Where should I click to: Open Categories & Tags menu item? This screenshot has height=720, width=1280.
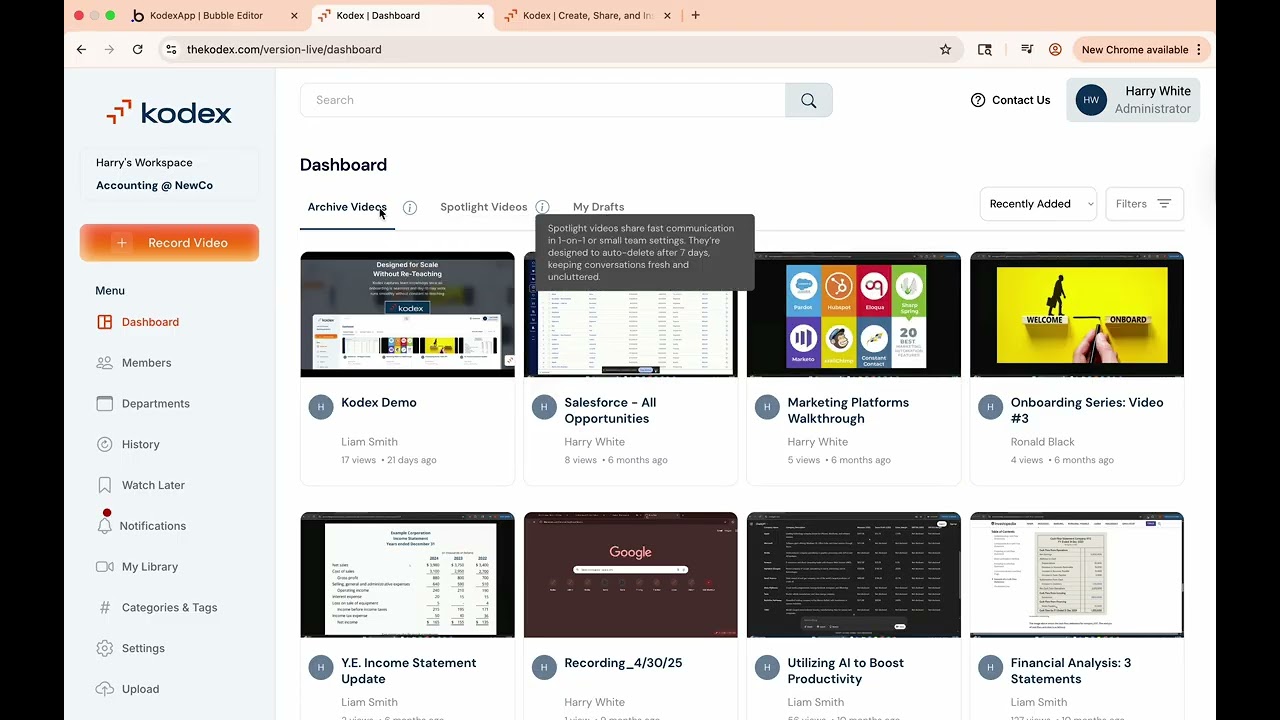(x=169, y=607)
